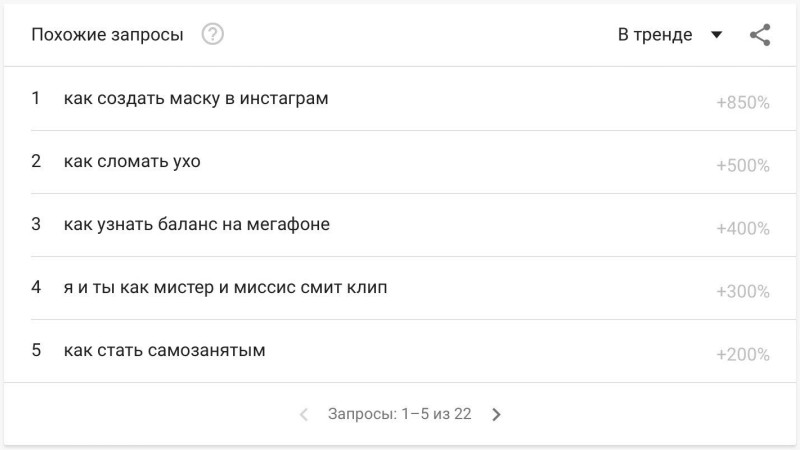800x450 pixels.
Task: Open query 'как сломать ухо'
Action: pos(132,161)
